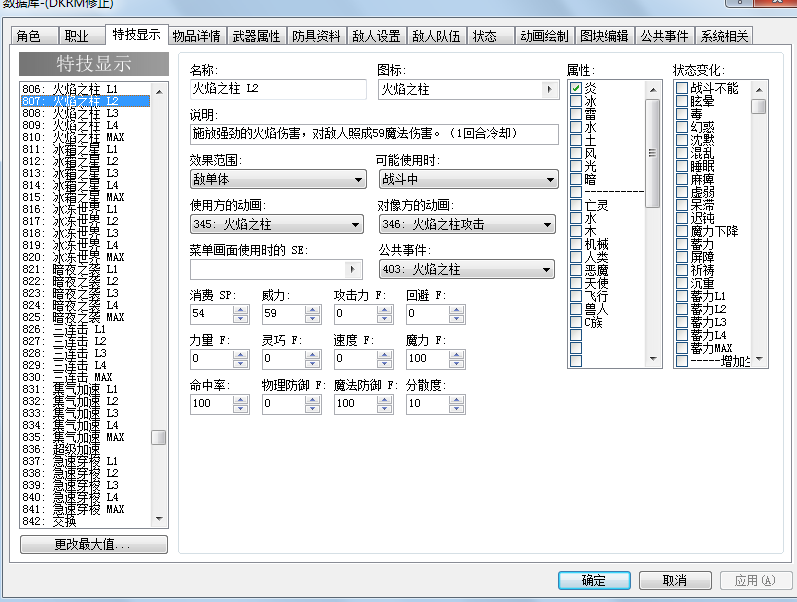Increase the 魔法防御 F value

(385, 400)
